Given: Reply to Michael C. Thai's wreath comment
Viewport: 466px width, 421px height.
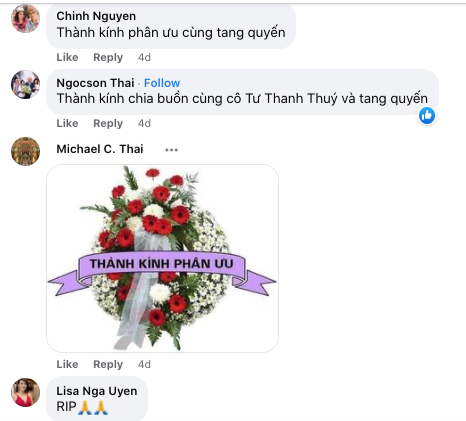Looking at the screenshot, I should click(108, 364).
